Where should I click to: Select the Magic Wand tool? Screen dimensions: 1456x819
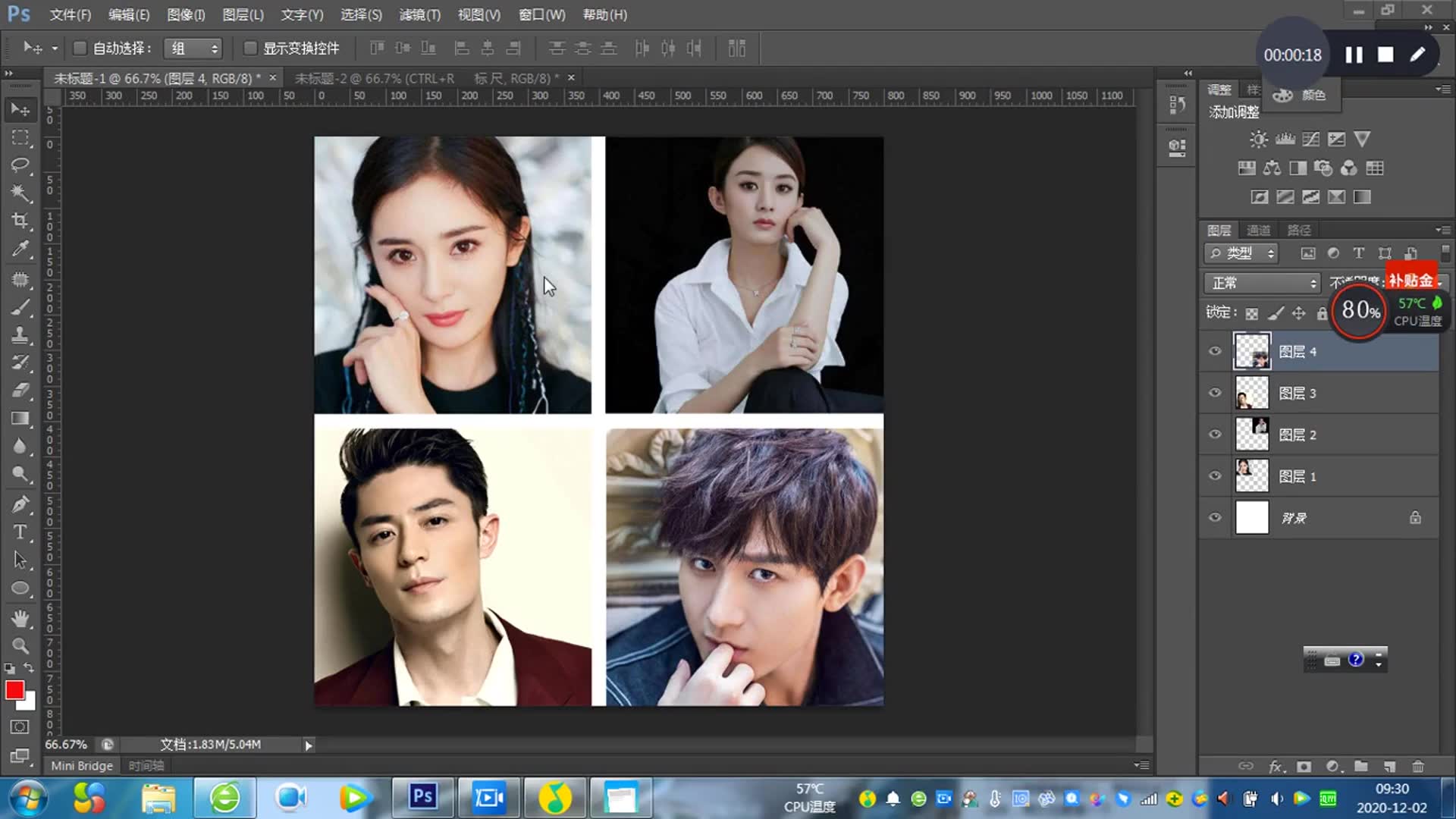pyautogui.click(x=20, y=193)
